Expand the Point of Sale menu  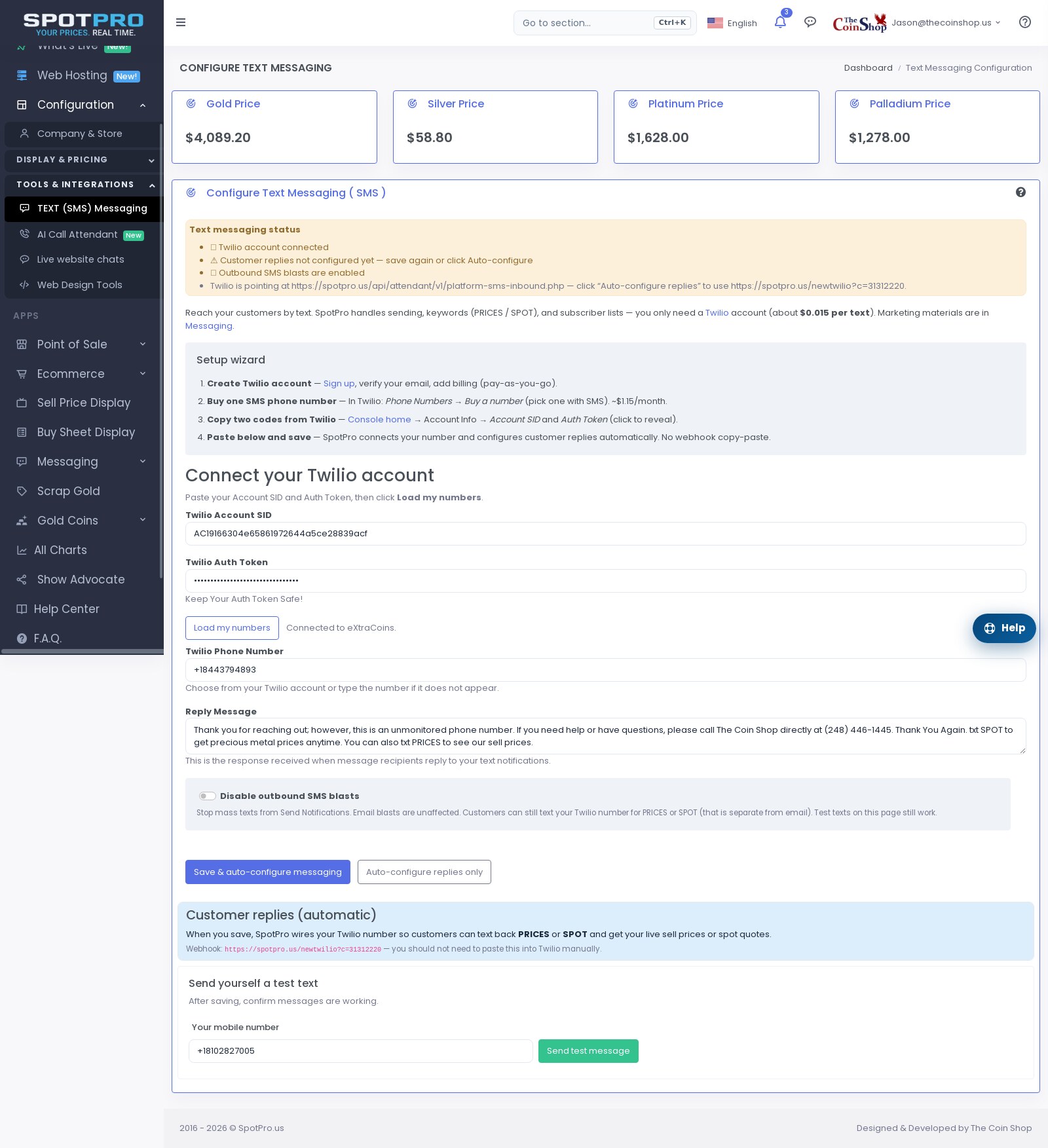coord(82,344)
